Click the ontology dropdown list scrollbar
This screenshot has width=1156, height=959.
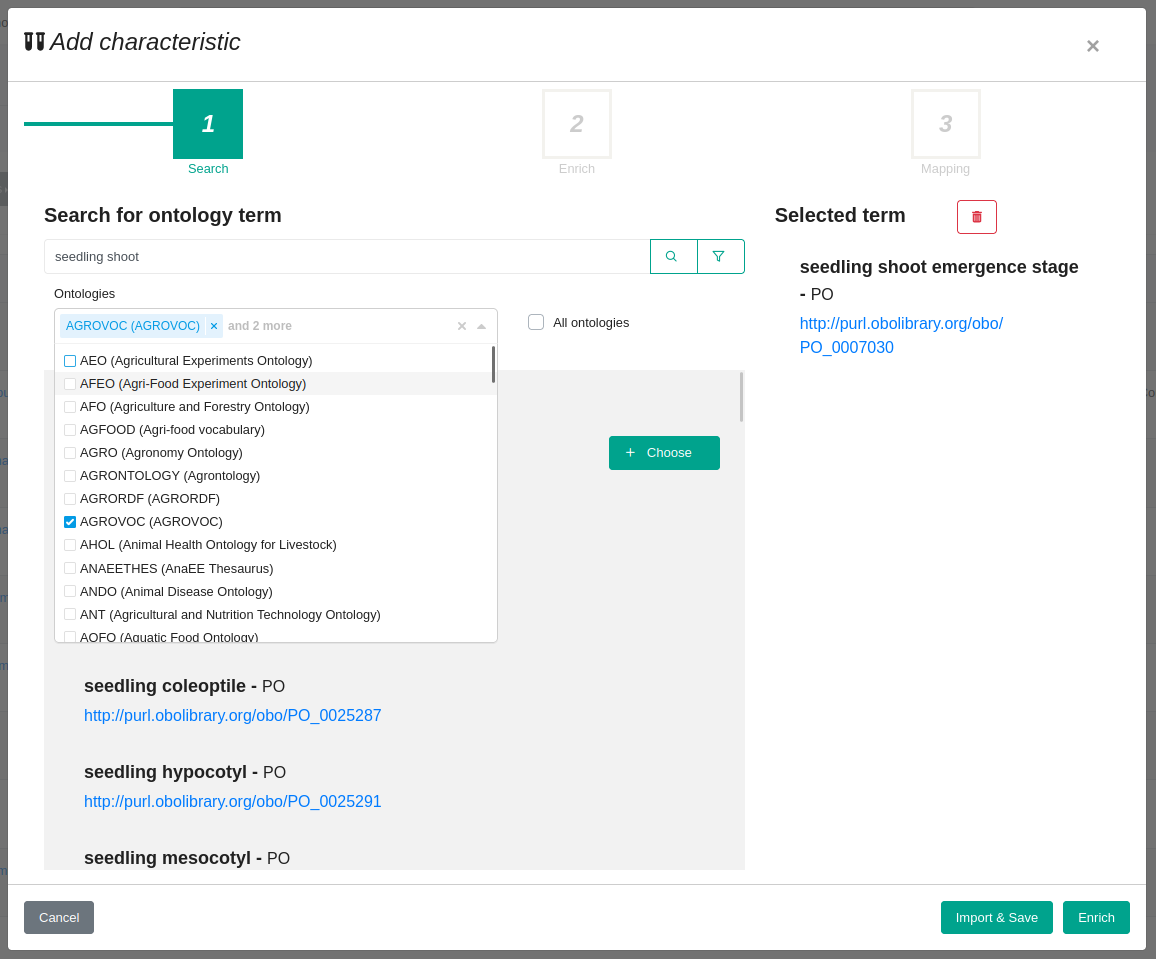coord(493,365)
